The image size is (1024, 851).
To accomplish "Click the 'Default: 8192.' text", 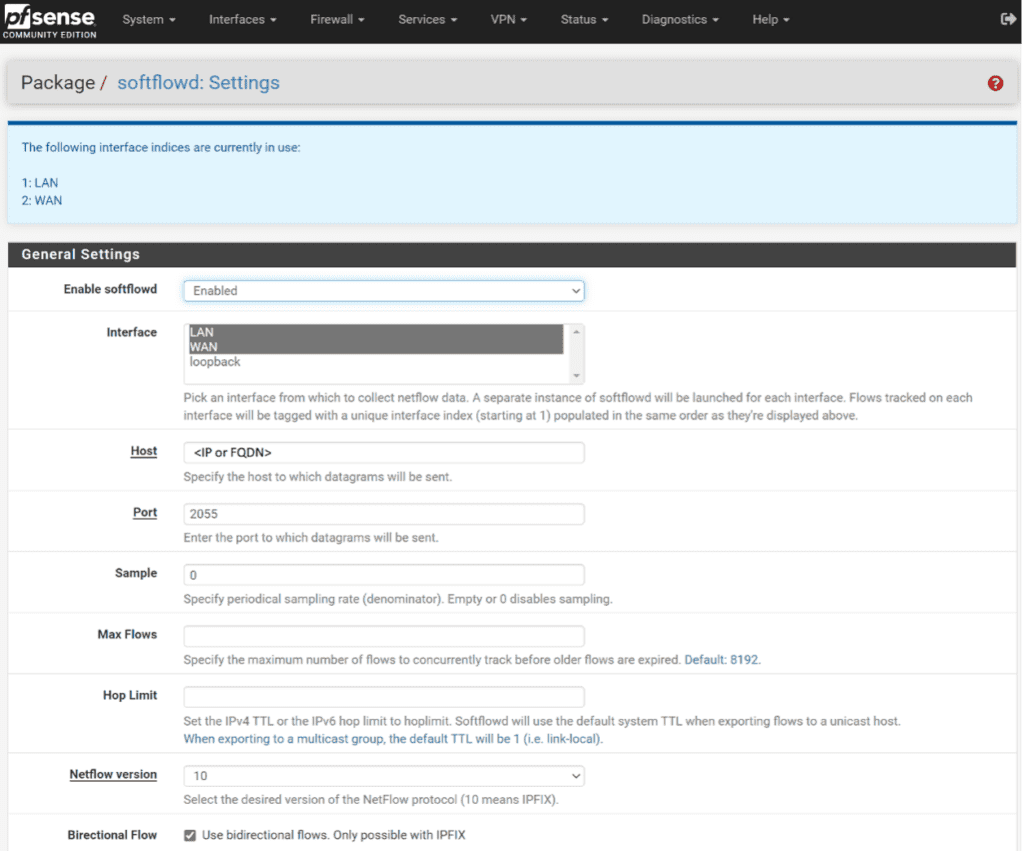I will (x=722, y=660).
